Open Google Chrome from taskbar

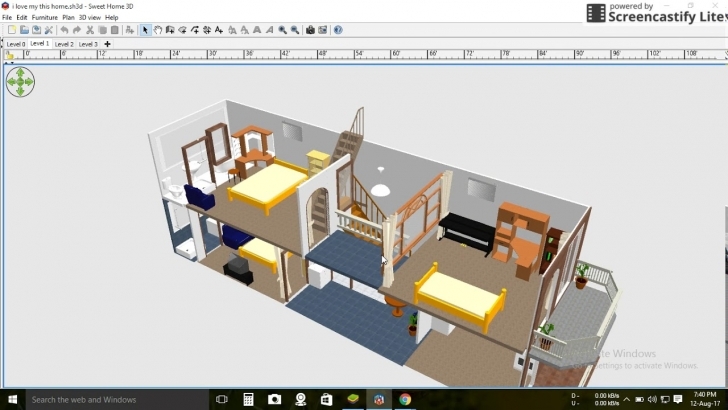pyautogui.click(x=405, y=399)
